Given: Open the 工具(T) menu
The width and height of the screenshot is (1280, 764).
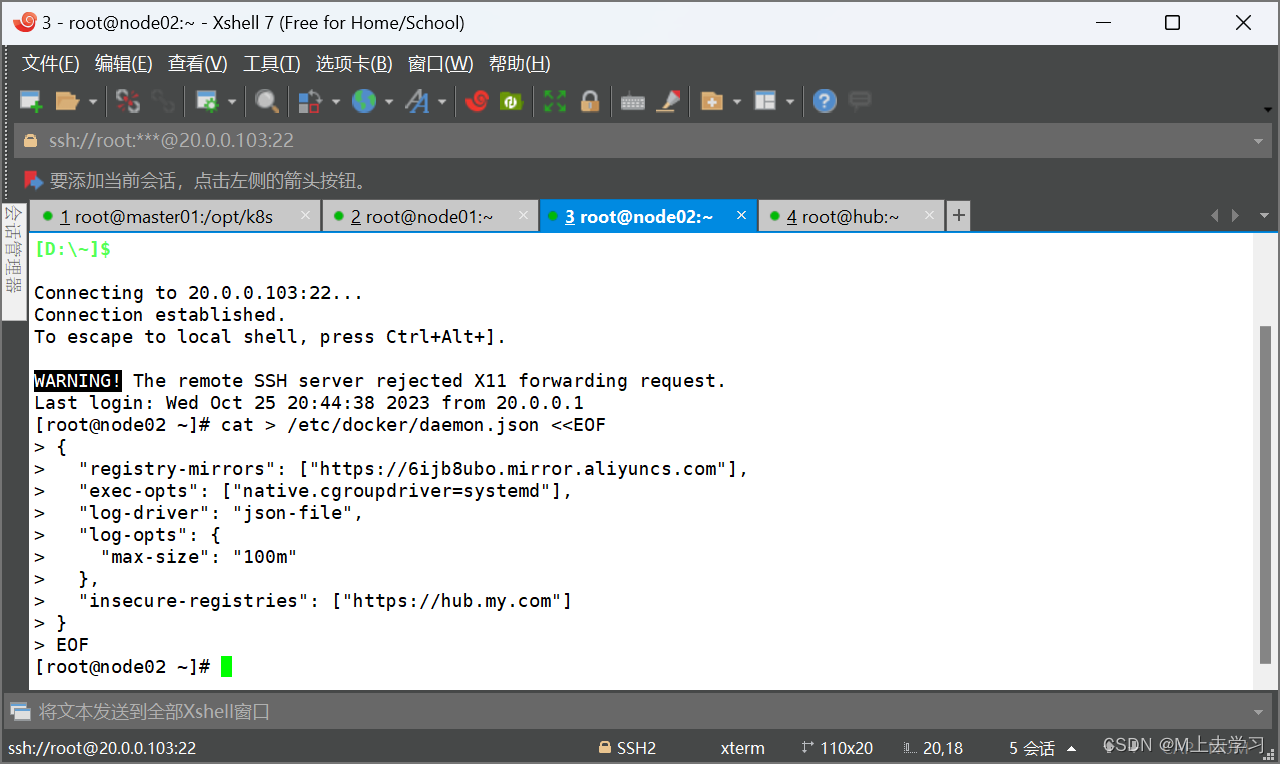Looking at the screenshot, I should click(272, 64).
